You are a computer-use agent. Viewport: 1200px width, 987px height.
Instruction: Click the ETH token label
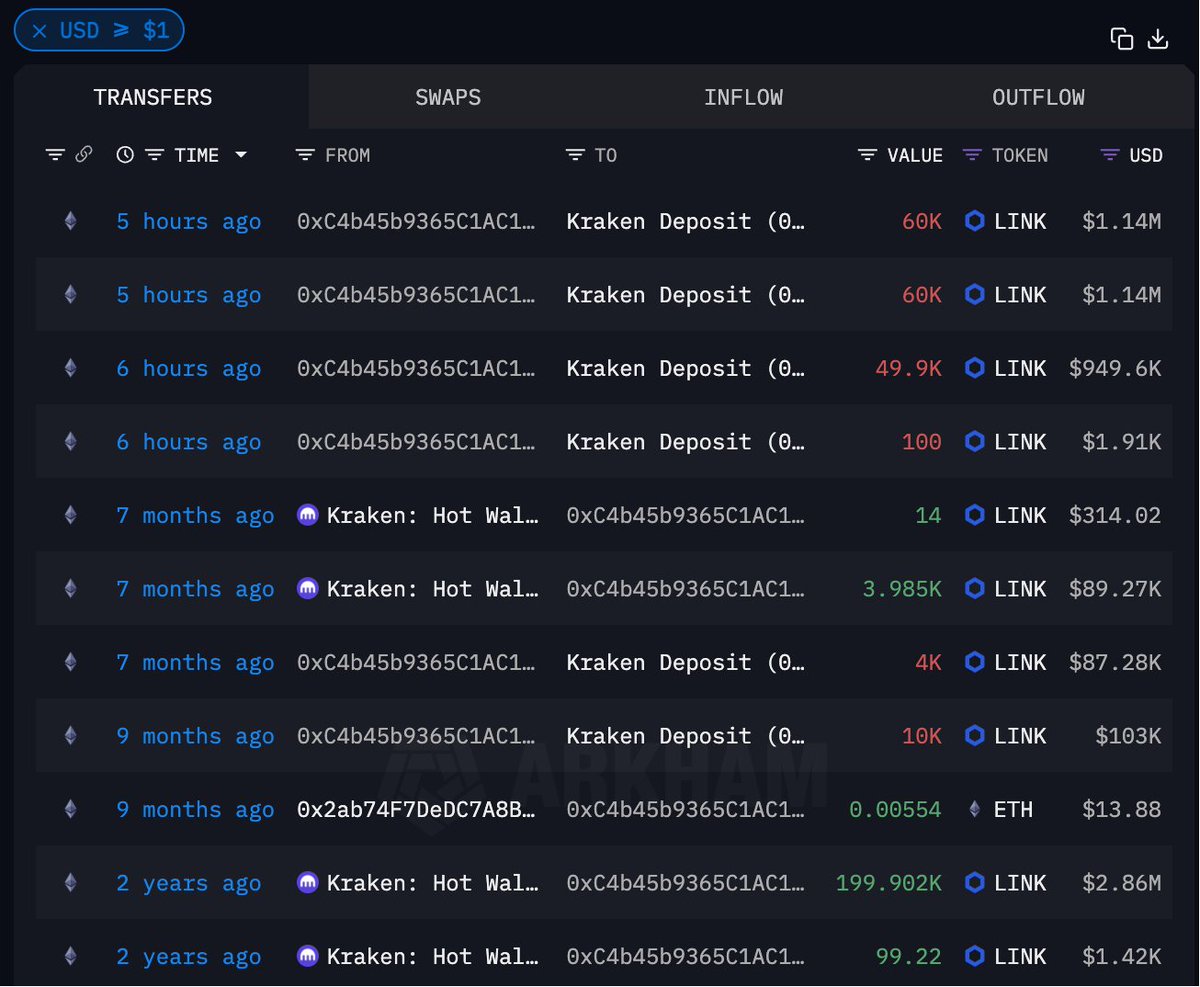click(x=1013, y=809)
